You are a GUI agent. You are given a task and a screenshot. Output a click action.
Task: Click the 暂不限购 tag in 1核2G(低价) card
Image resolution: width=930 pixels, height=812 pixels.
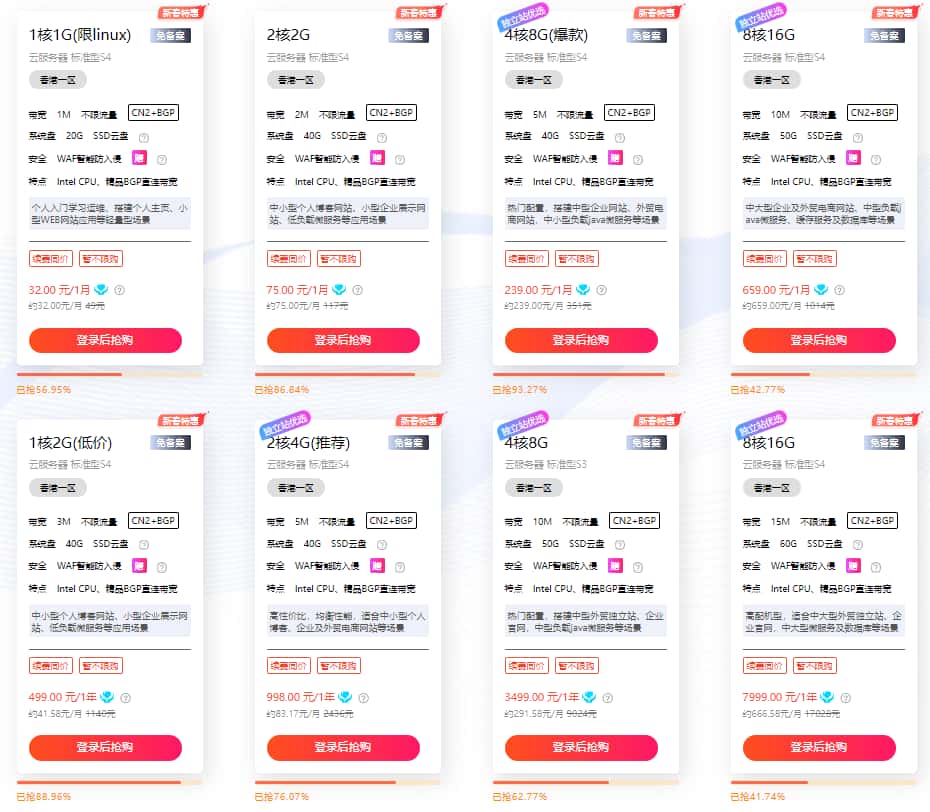tap(101, 665)
